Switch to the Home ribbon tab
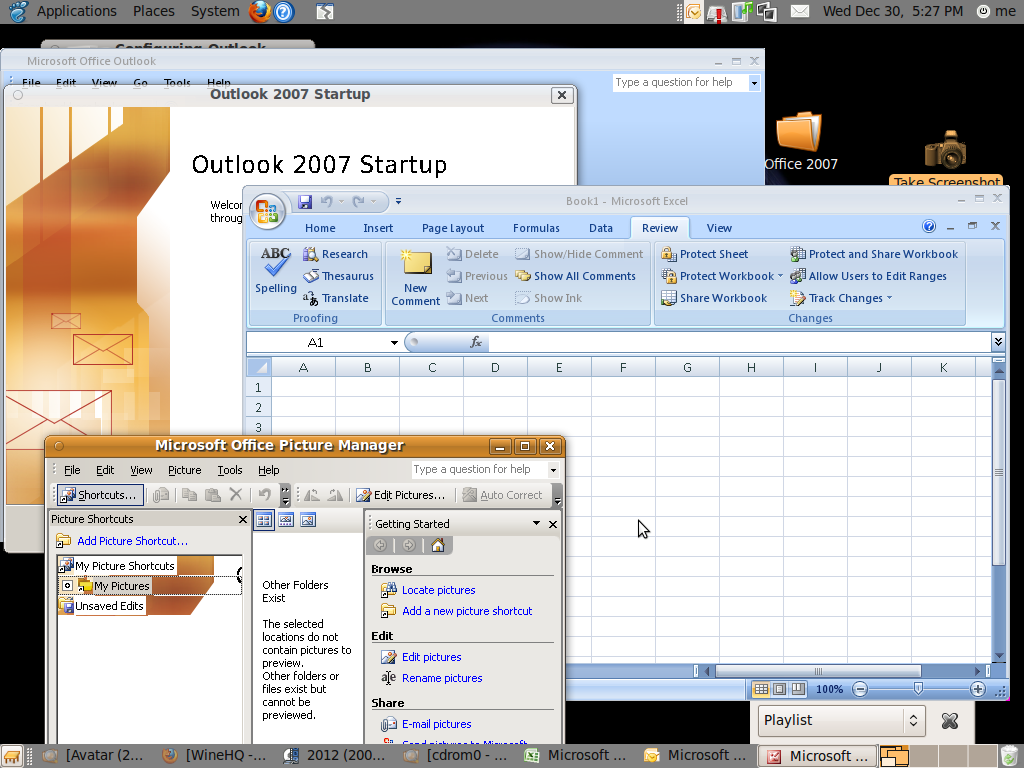 (x=320, y=228)
